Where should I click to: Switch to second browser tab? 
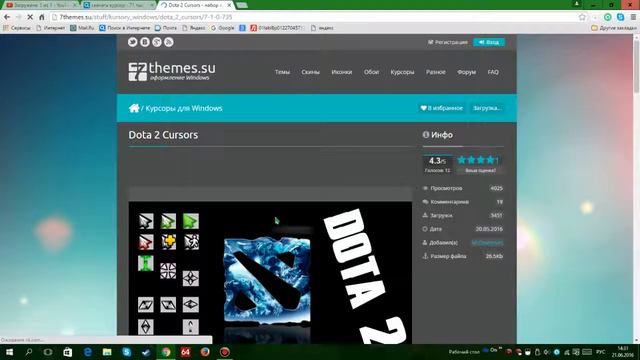(118, 5)
